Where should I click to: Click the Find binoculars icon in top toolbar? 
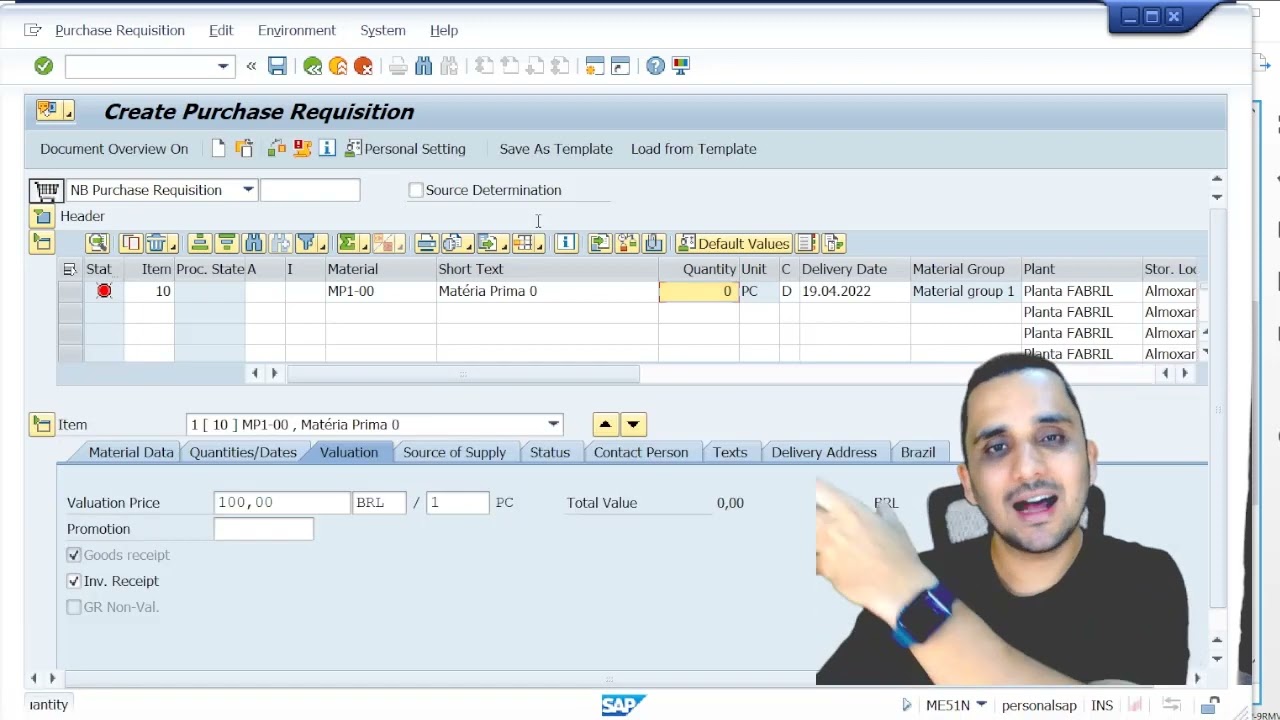pos(423,66)
